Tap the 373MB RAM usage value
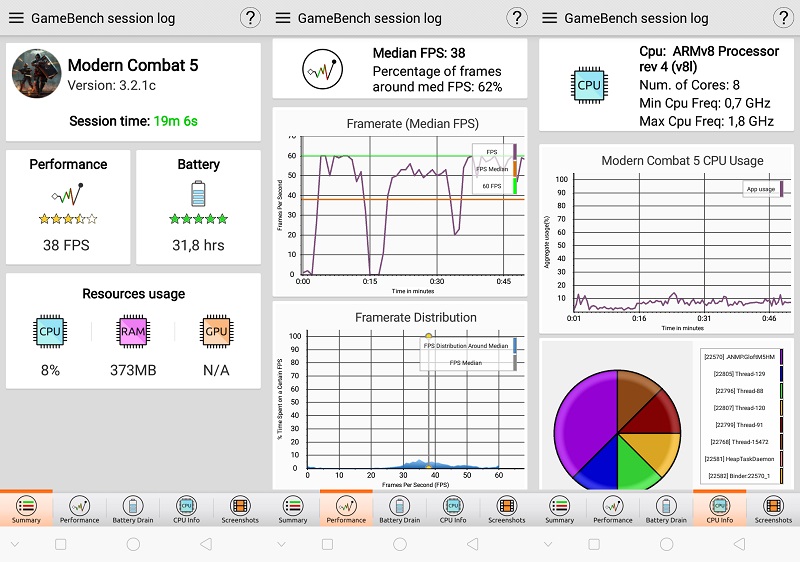800x562 pixels. click(x=133, y=370)
